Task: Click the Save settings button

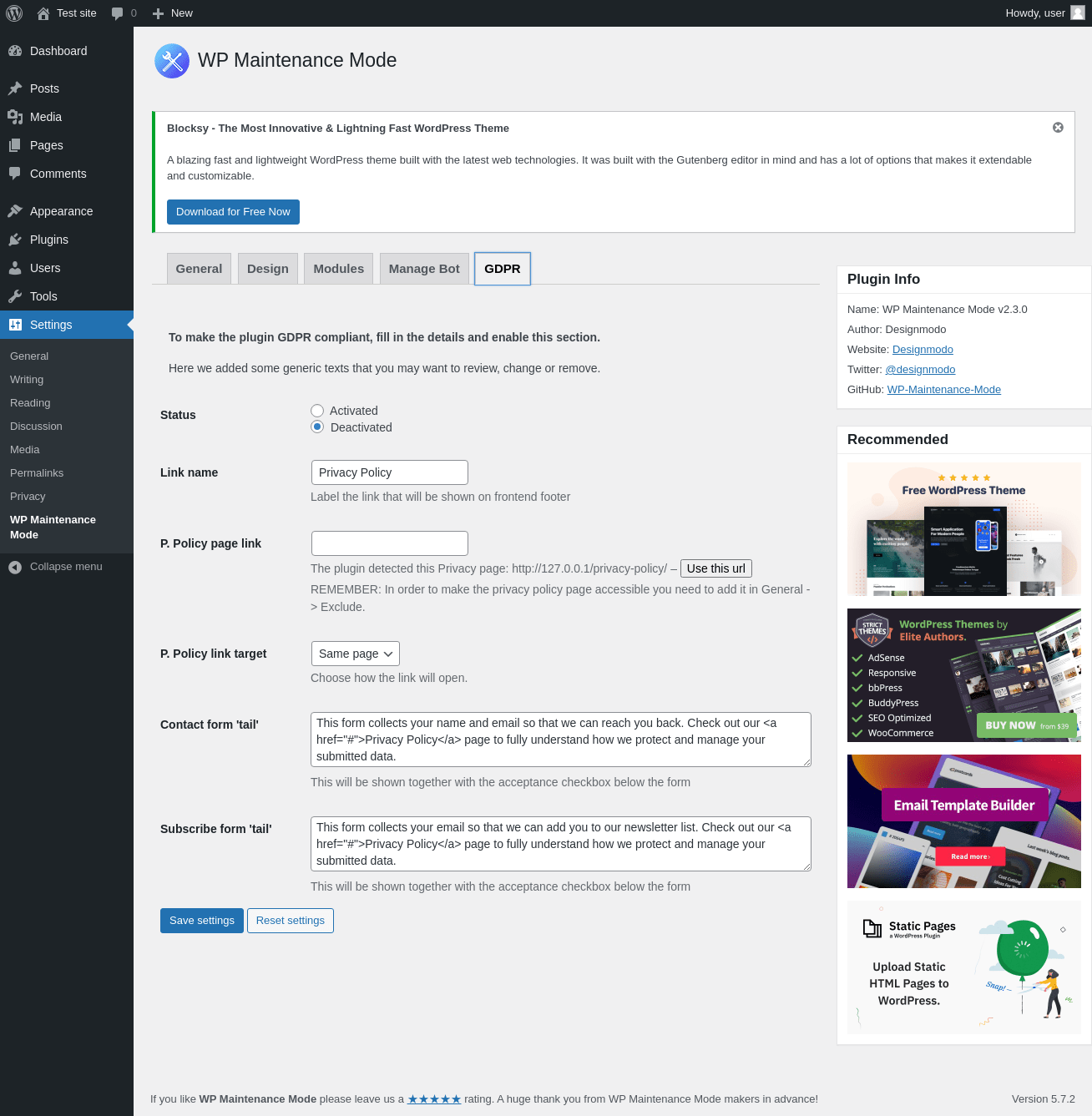Action: [x=202, y=921]
